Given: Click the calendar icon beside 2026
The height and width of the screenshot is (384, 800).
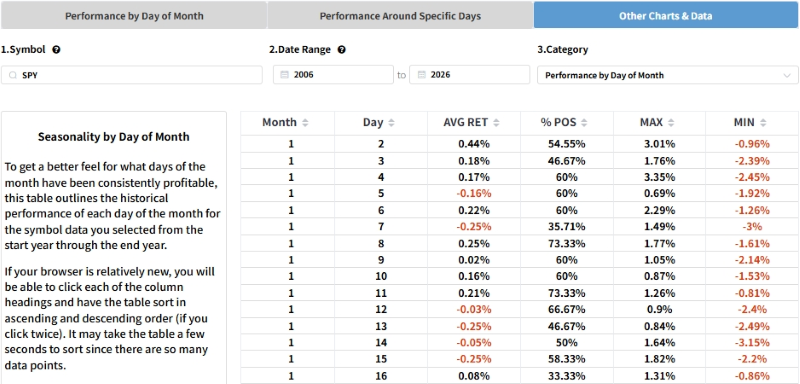Looking at the screenshot, I should click(x=421, y=75).
